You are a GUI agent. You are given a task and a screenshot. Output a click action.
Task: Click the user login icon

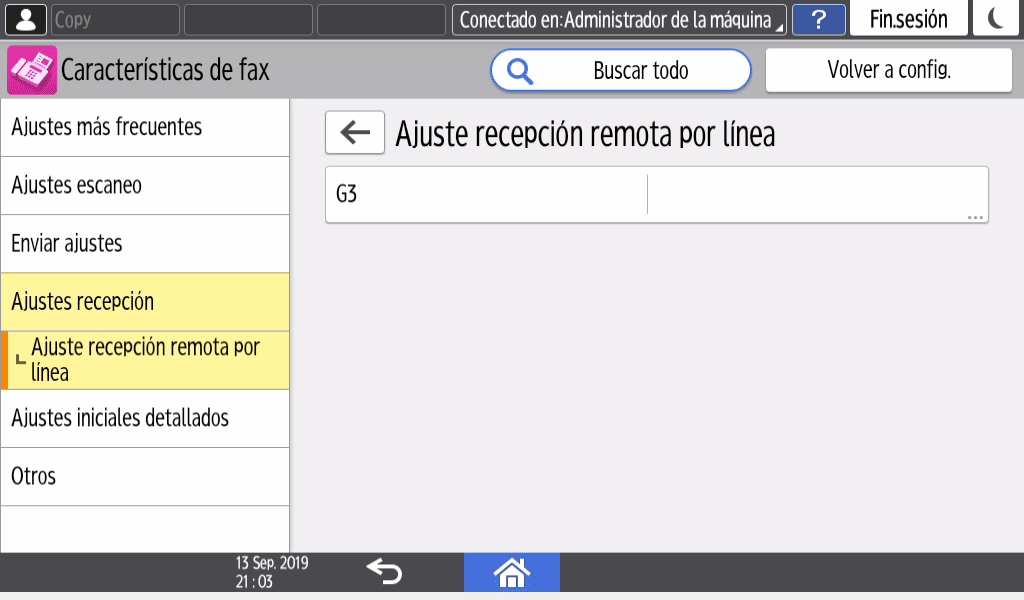coord(27,19)
